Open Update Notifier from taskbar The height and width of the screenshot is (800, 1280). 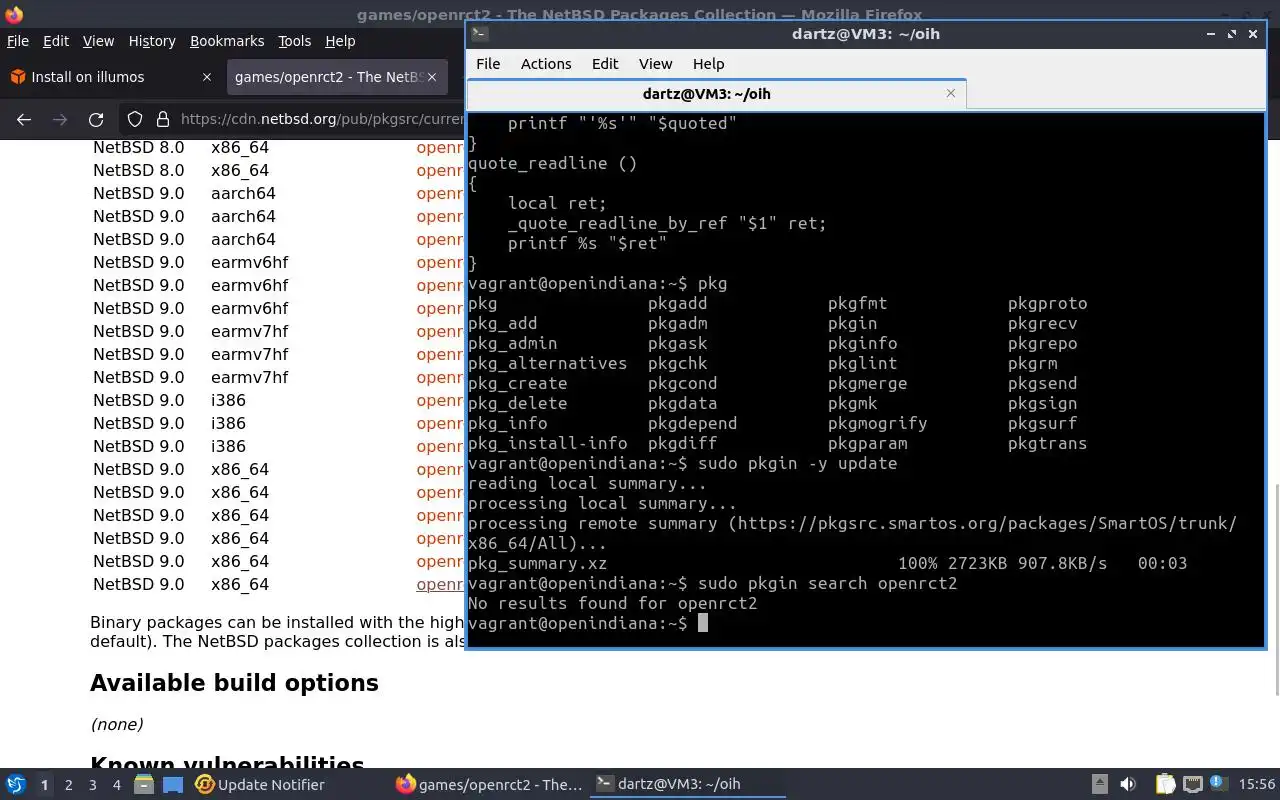point(260,785)
